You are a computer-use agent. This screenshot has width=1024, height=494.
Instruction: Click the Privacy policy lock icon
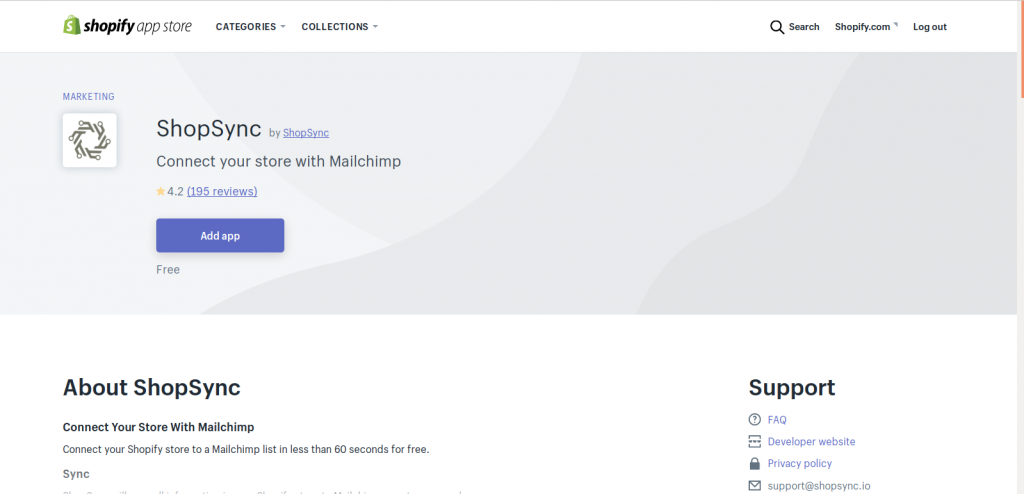tap(755, 463)
